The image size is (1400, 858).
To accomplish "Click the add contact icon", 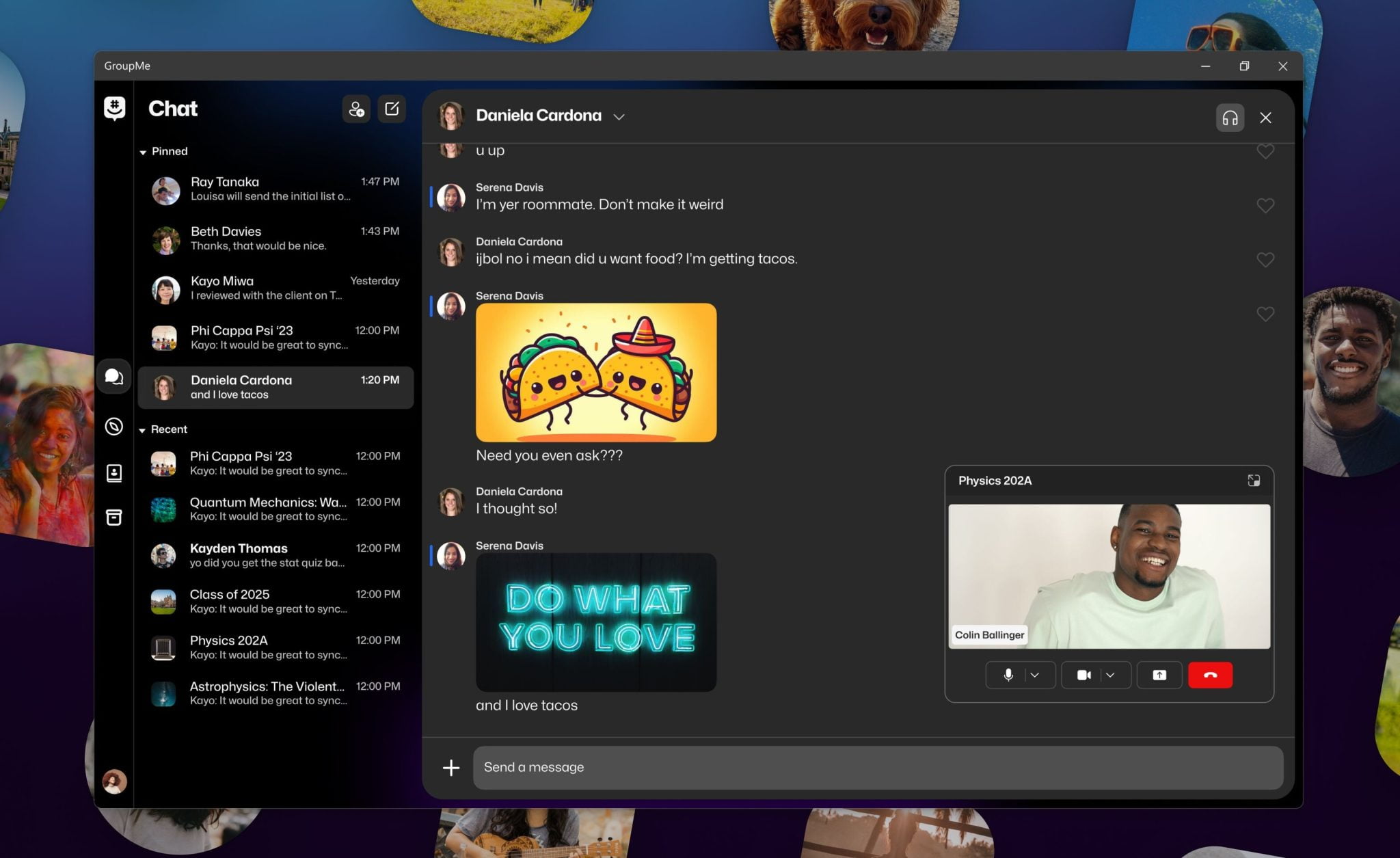I will (x=355, y=109).
